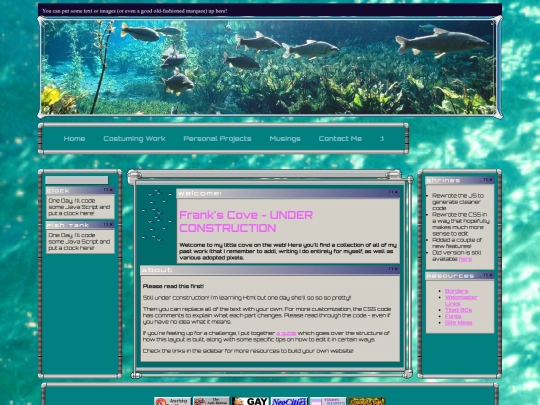
Task: Click the "Still under construction!" paragraph
Action: click(x=247, y=298)
